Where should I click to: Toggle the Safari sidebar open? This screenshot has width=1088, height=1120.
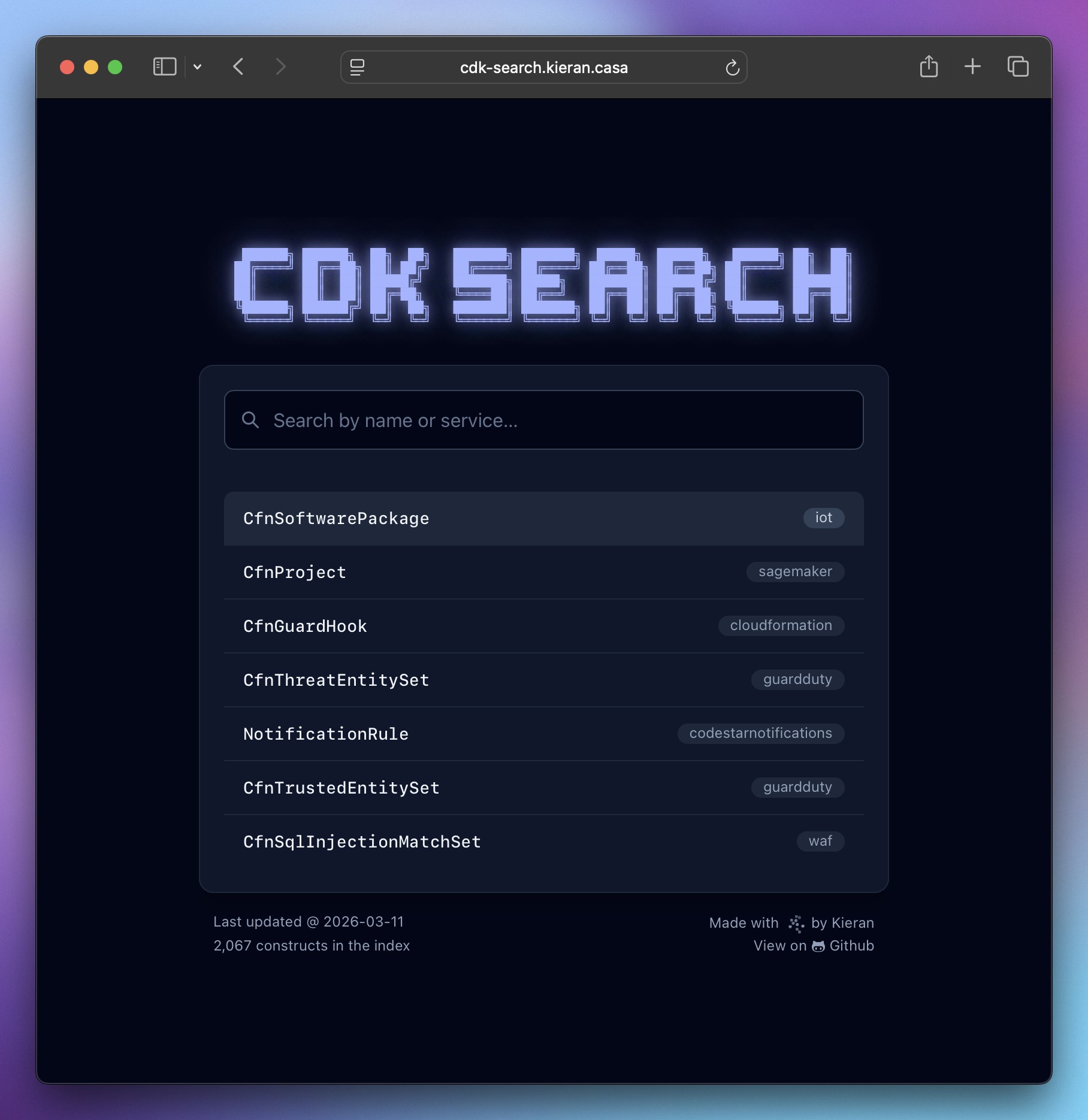(165, 66)
